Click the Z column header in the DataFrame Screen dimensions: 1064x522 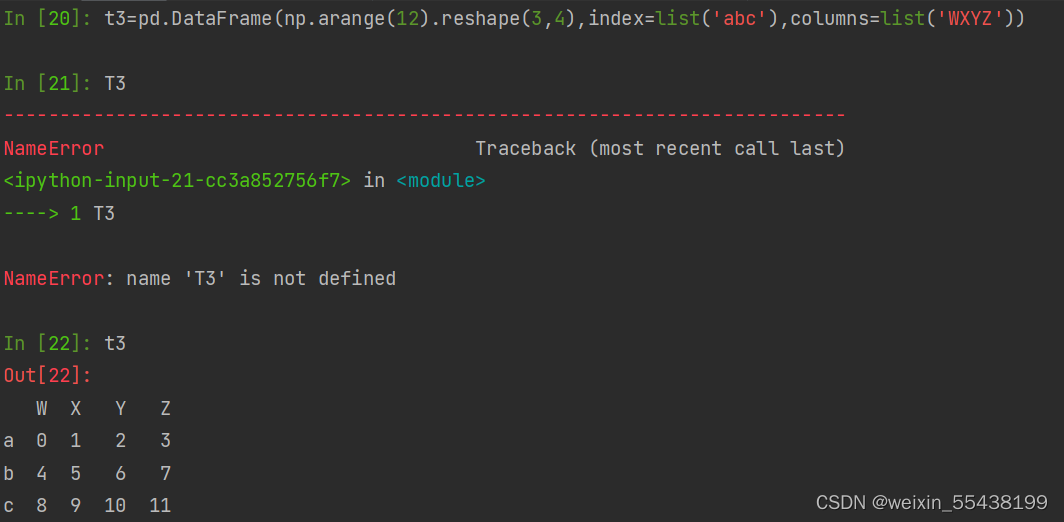point(166,409)
